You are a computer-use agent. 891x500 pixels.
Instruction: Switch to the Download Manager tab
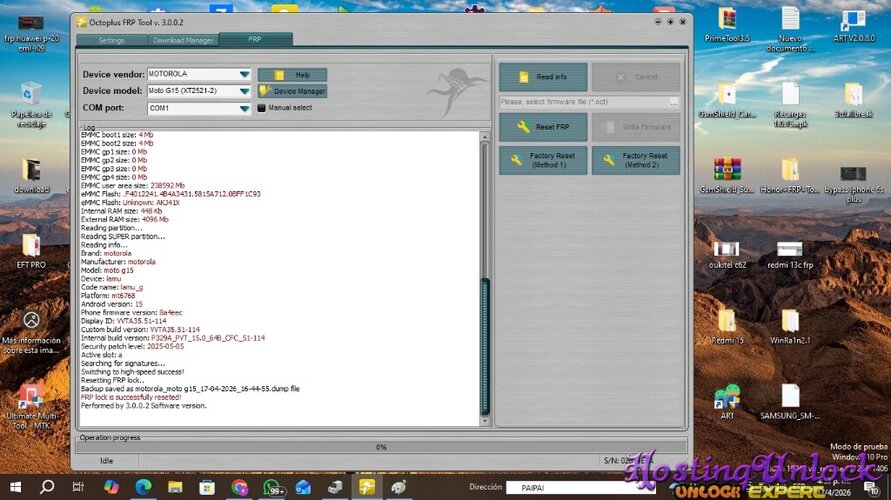[183, 40]
